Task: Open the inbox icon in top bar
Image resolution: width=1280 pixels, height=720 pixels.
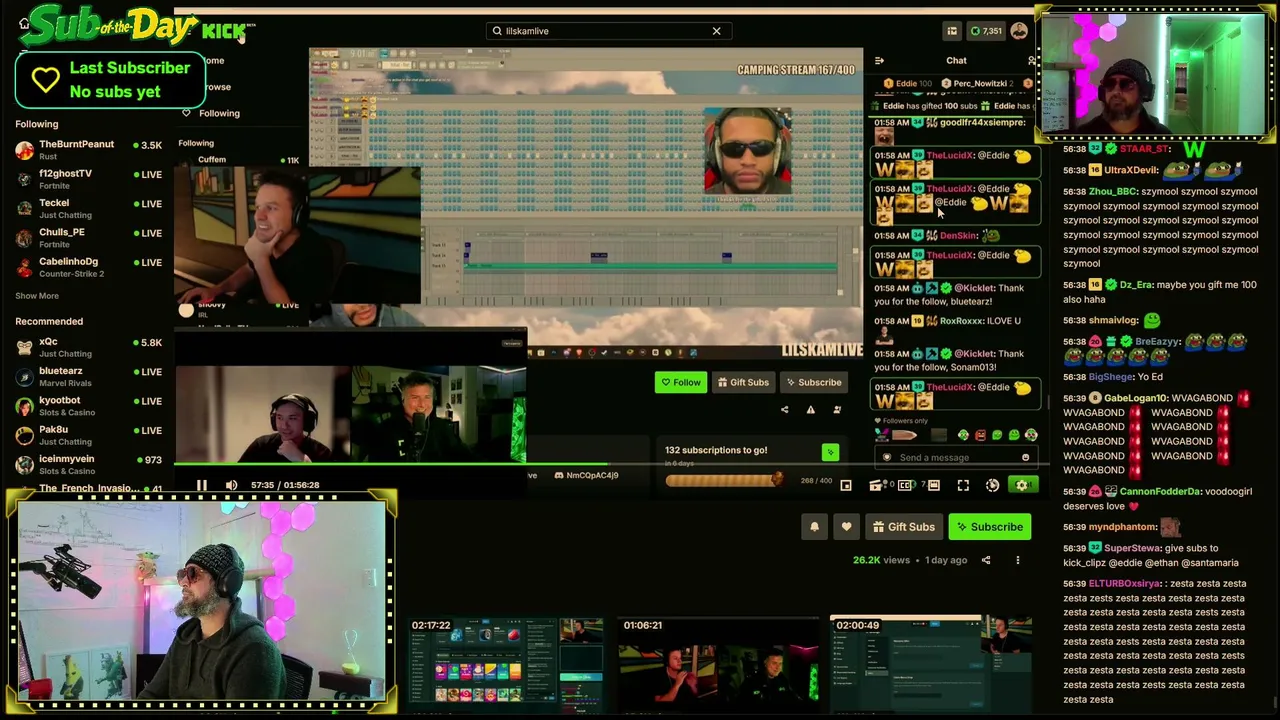Action: coord(952,31)
